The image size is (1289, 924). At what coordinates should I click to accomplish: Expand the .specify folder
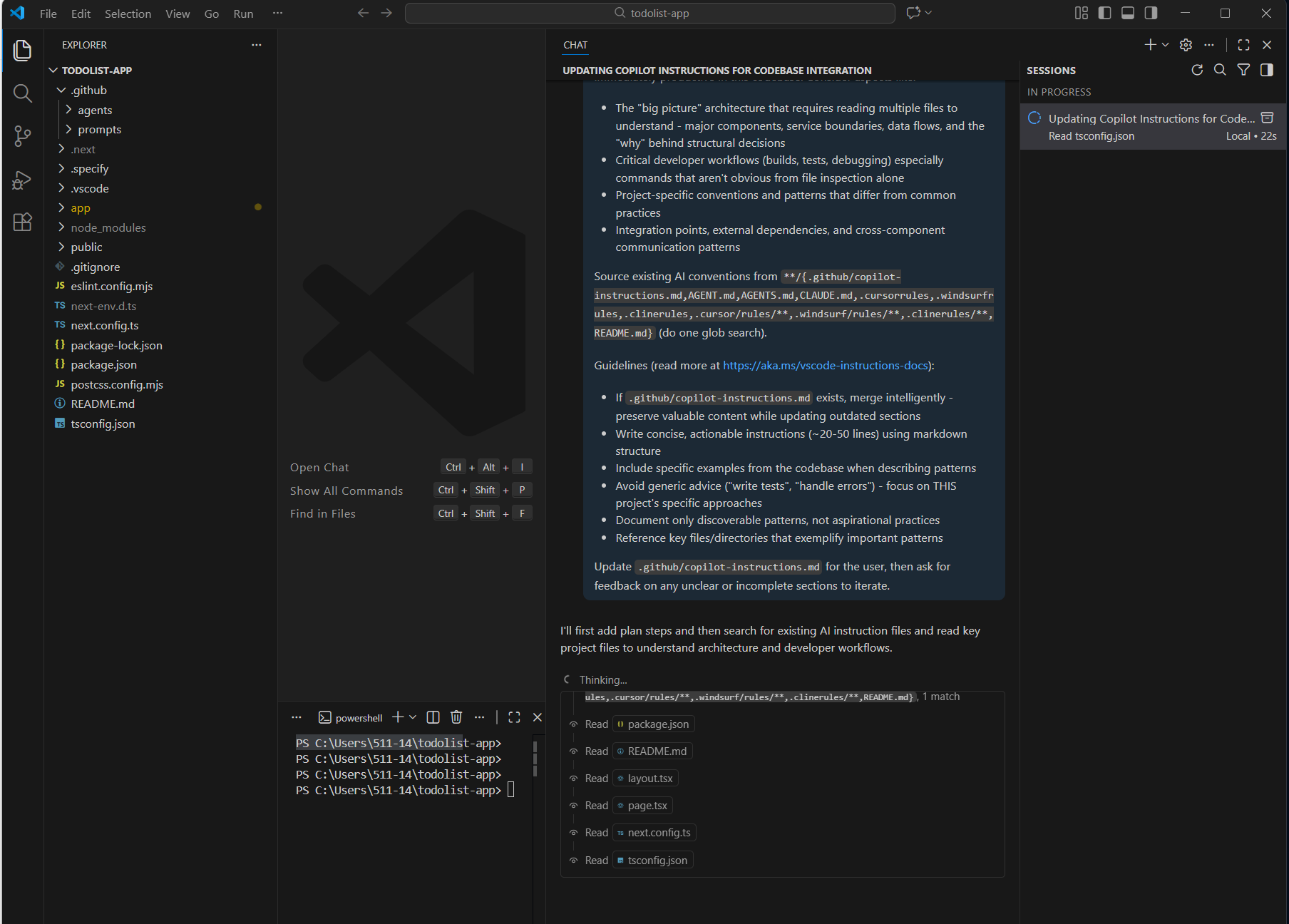tap(160, 168)
